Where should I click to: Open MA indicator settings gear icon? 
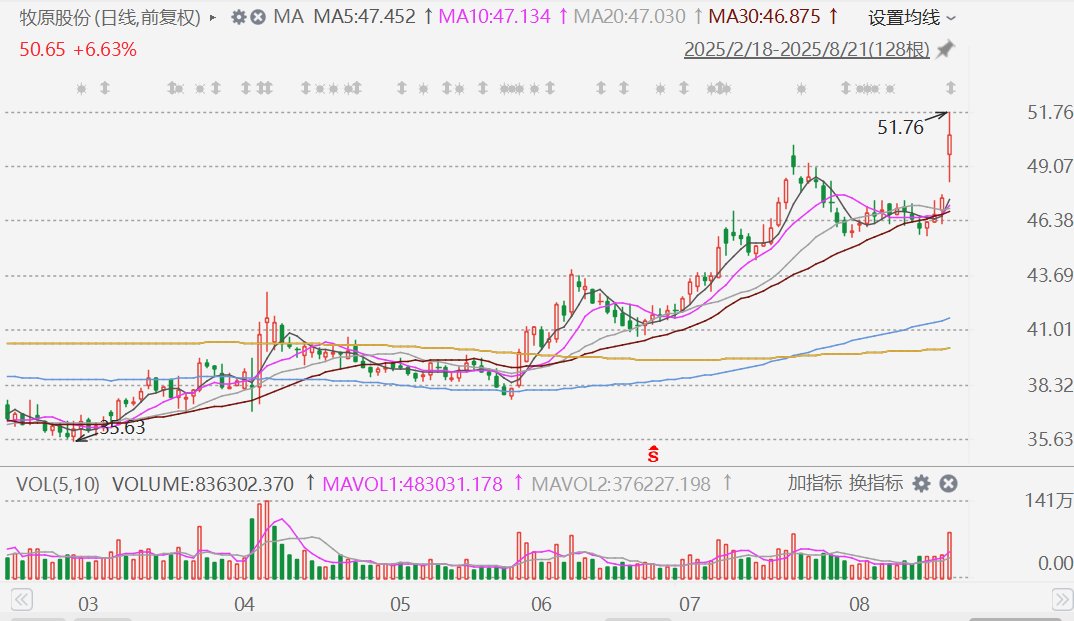tap(238, 17)
